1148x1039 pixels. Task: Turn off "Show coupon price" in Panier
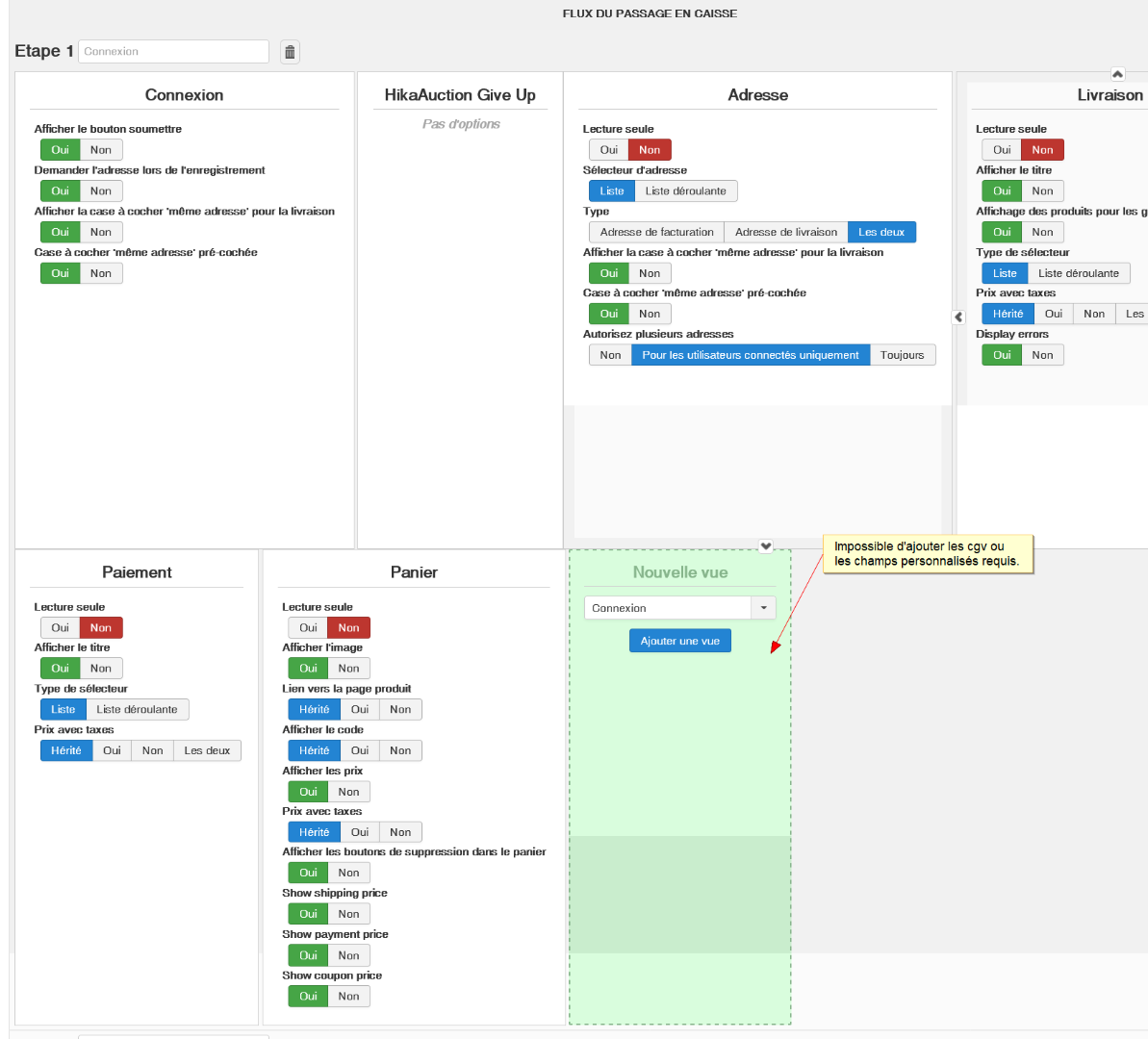(348, 997)
